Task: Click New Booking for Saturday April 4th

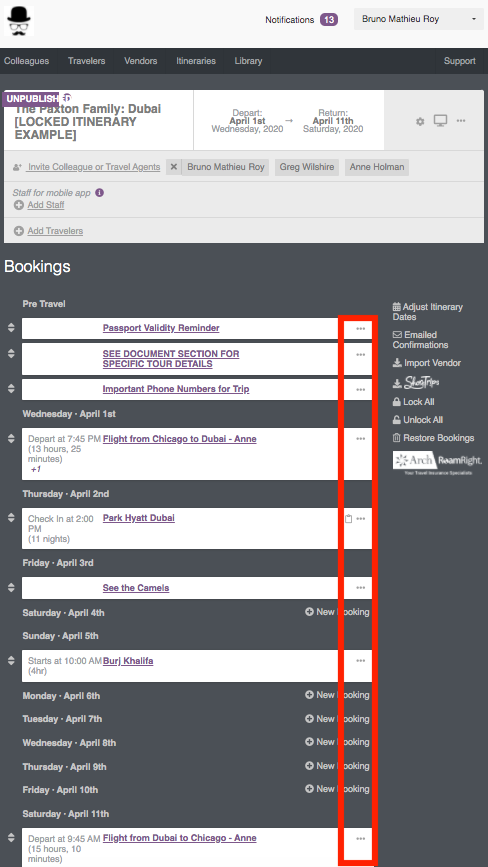Action: coord(337,612)
